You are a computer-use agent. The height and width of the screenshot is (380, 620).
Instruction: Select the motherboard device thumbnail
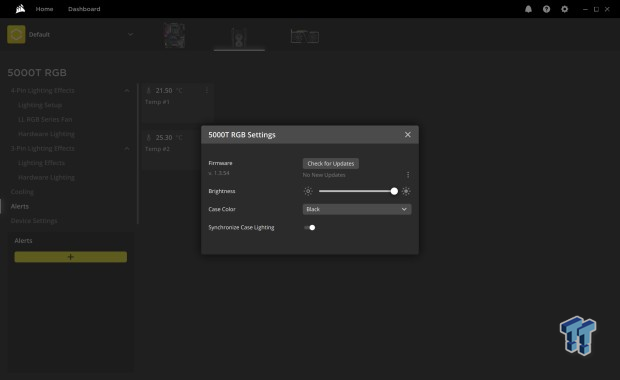174,35
